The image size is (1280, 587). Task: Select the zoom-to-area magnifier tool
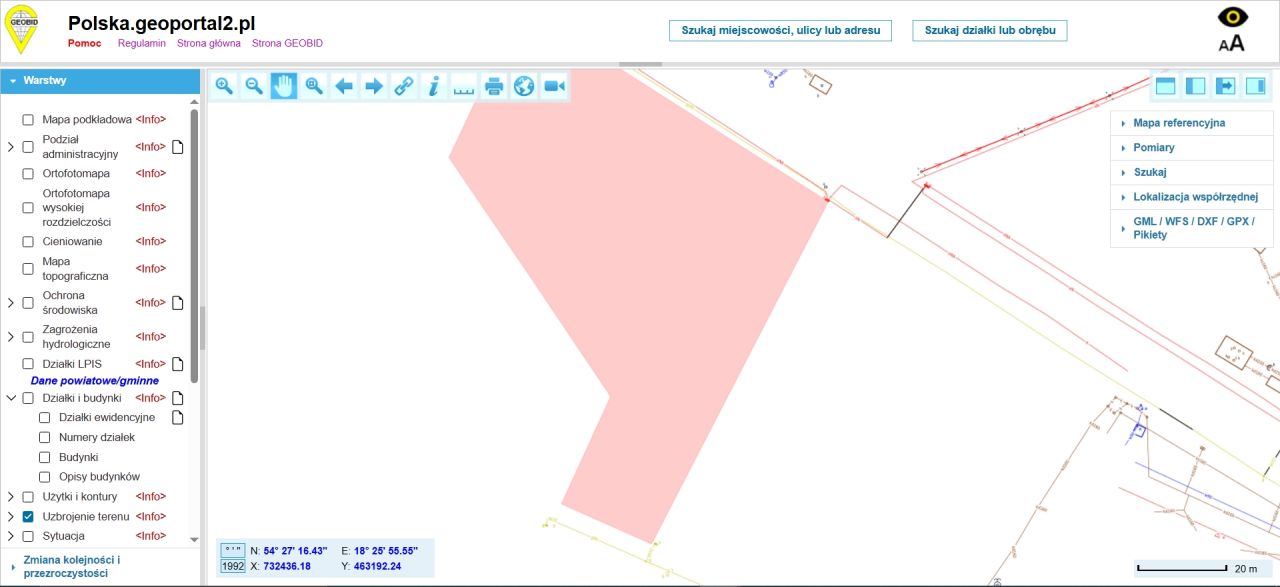(x=314, y=86)
